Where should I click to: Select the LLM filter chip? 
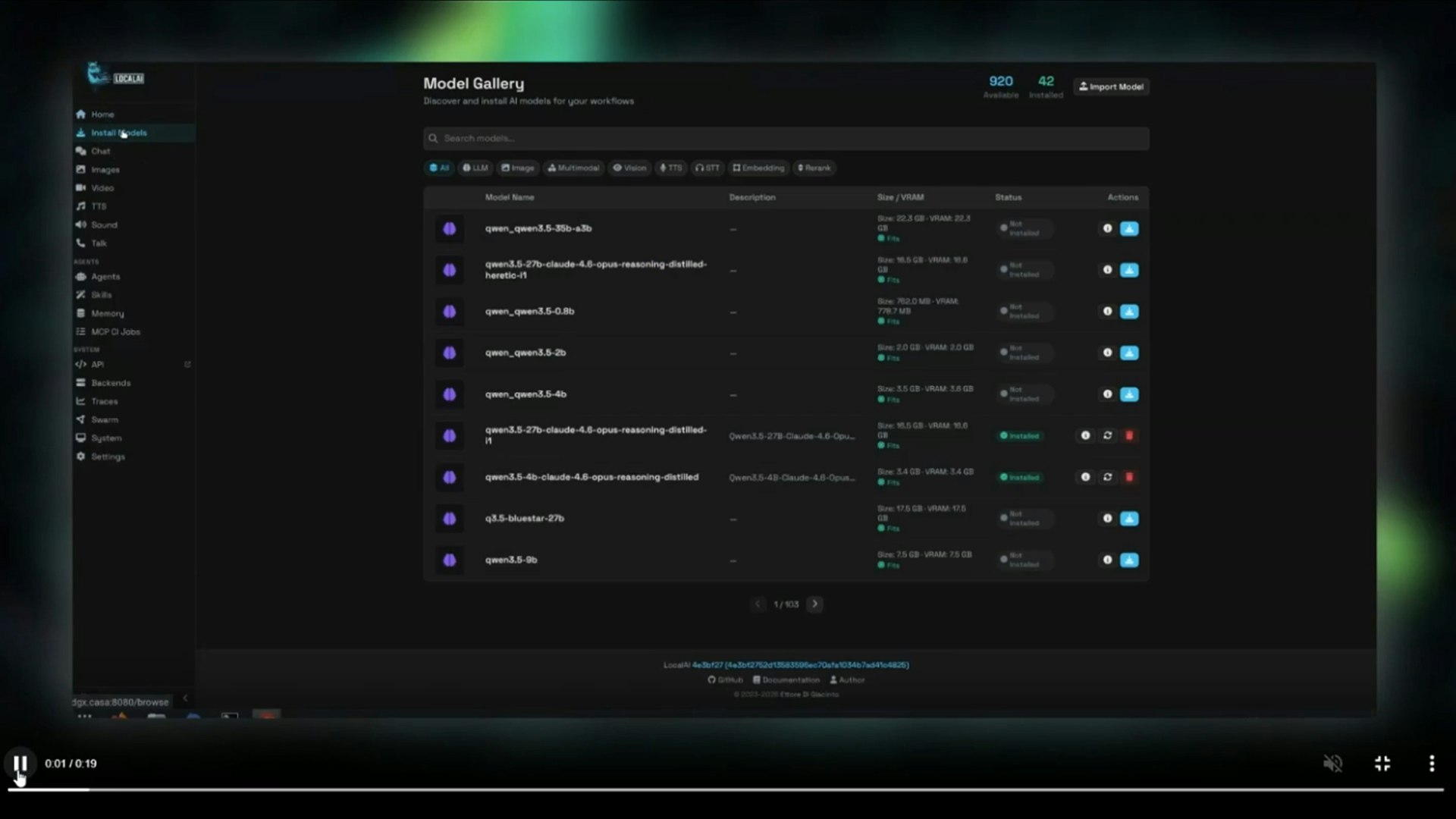[475, 168]
